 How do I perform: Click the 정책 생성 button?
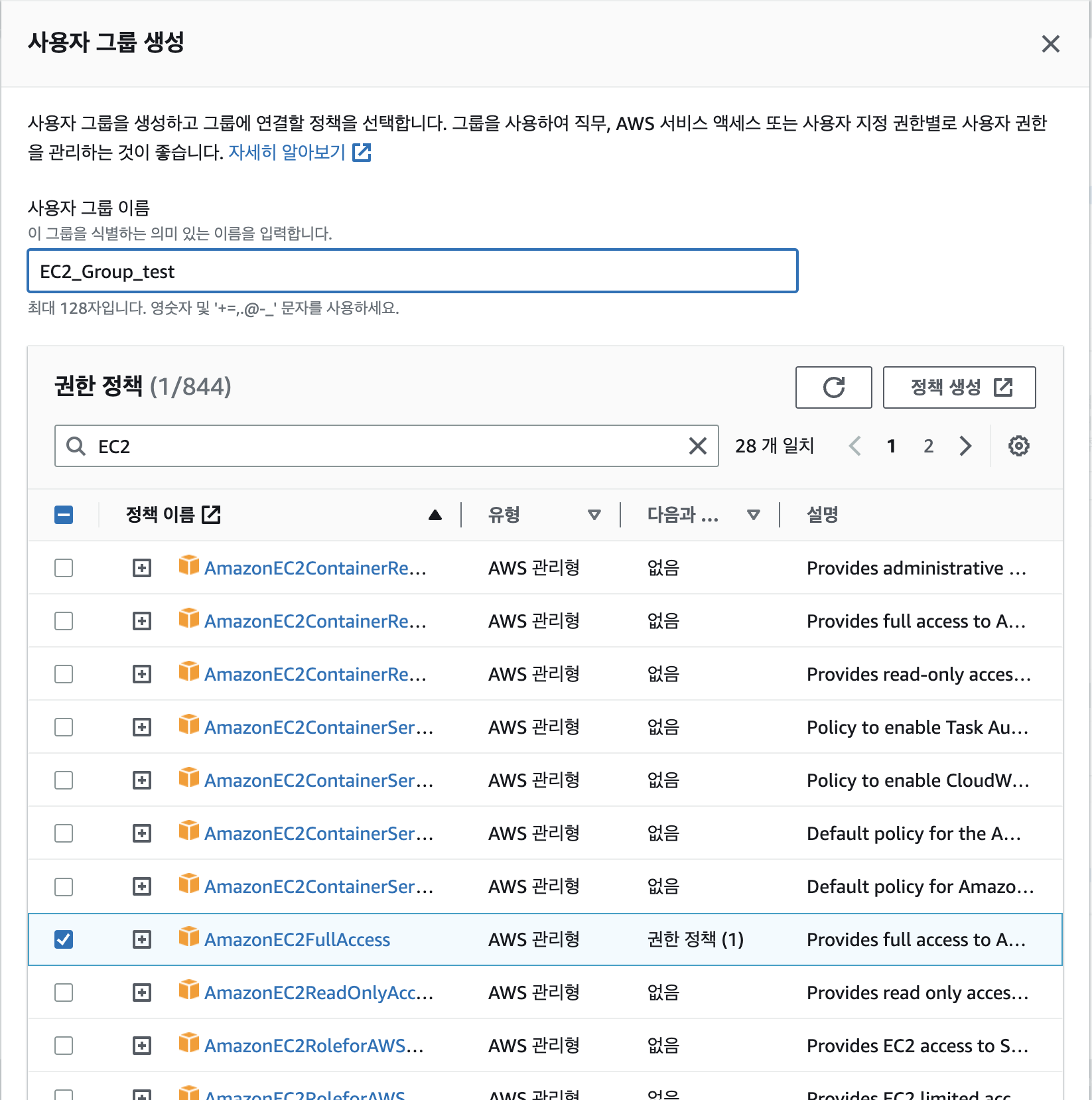point(959,387)
